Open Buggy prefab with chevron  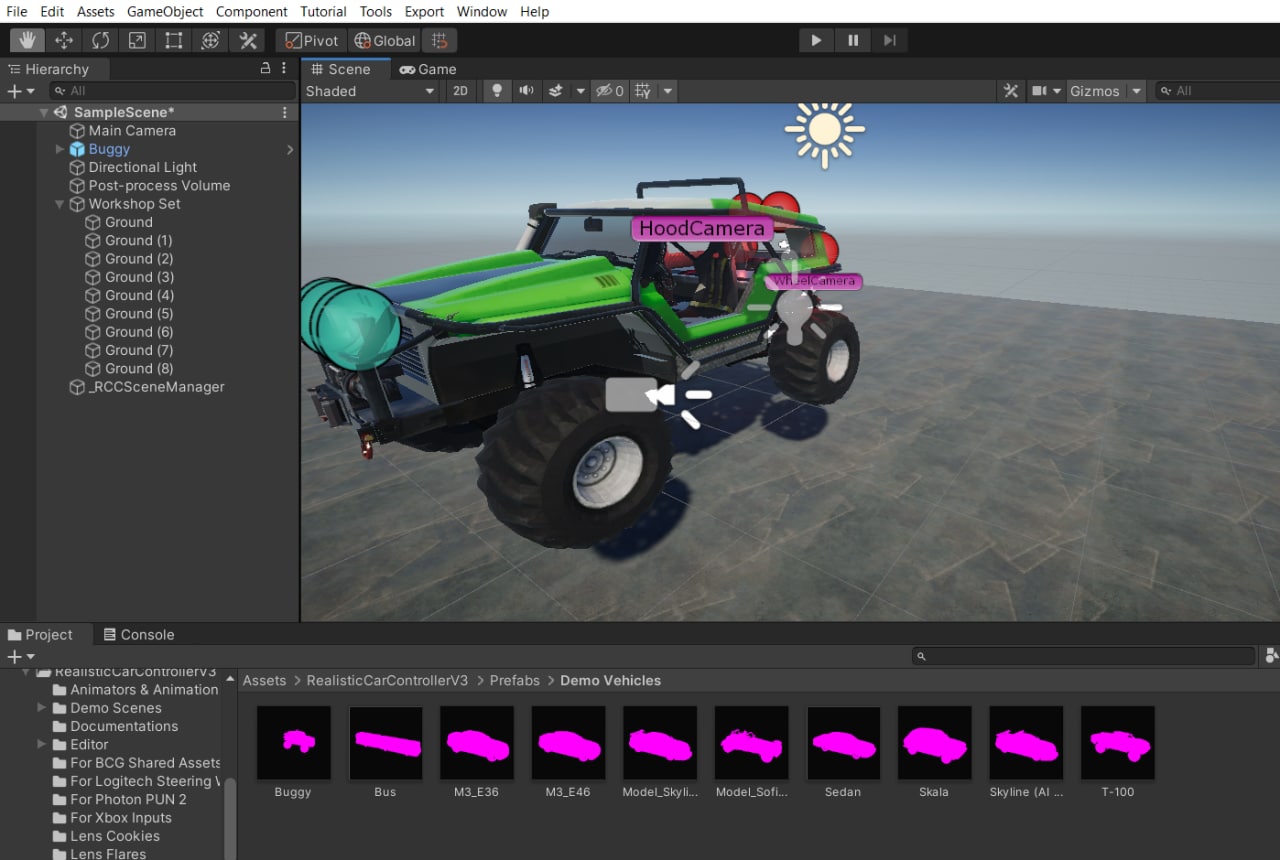click(x=290, y=149)
